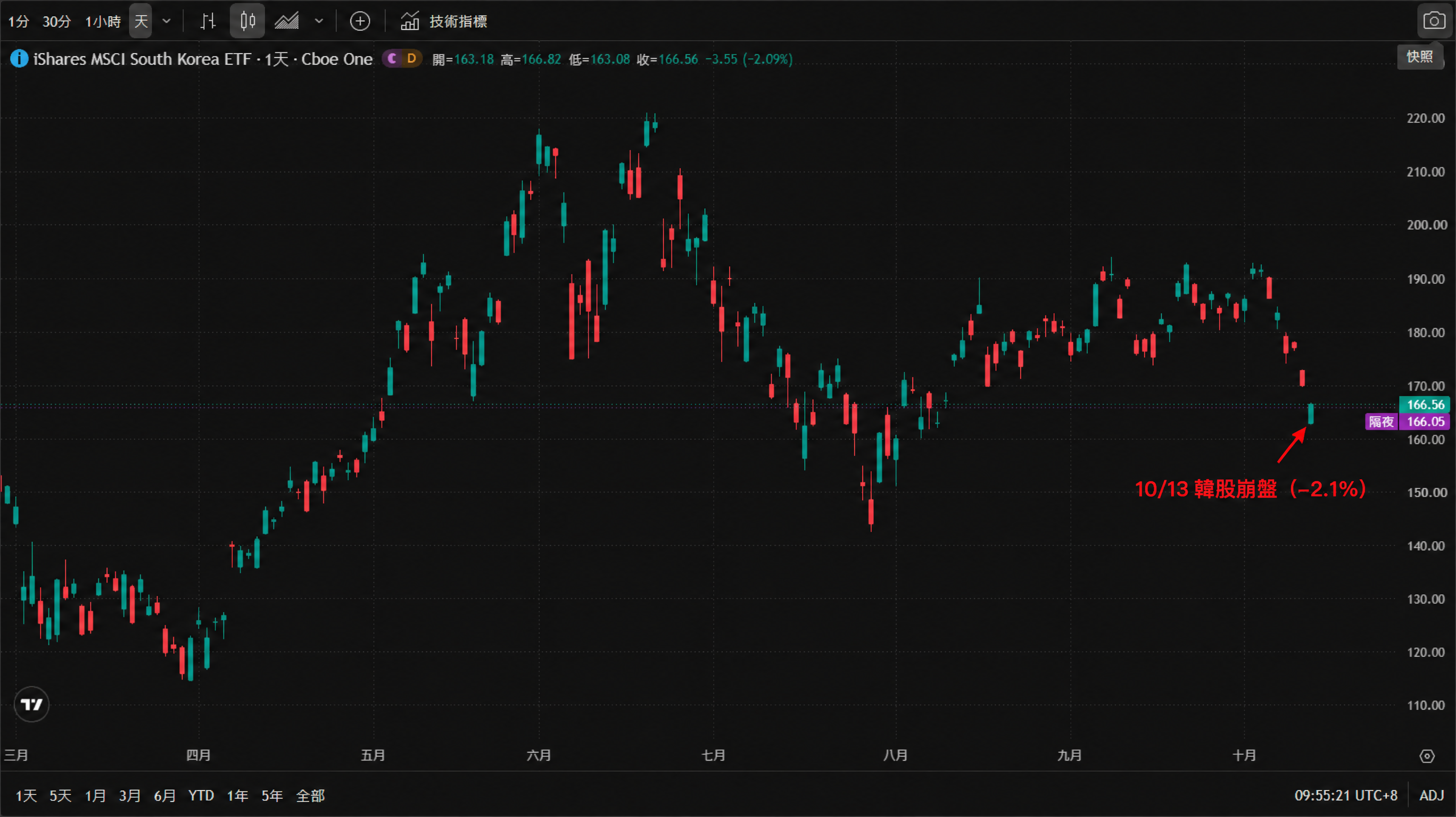Click the 六月 time axis label
This screenshot has height=817, width=1456.
[539, 755]
